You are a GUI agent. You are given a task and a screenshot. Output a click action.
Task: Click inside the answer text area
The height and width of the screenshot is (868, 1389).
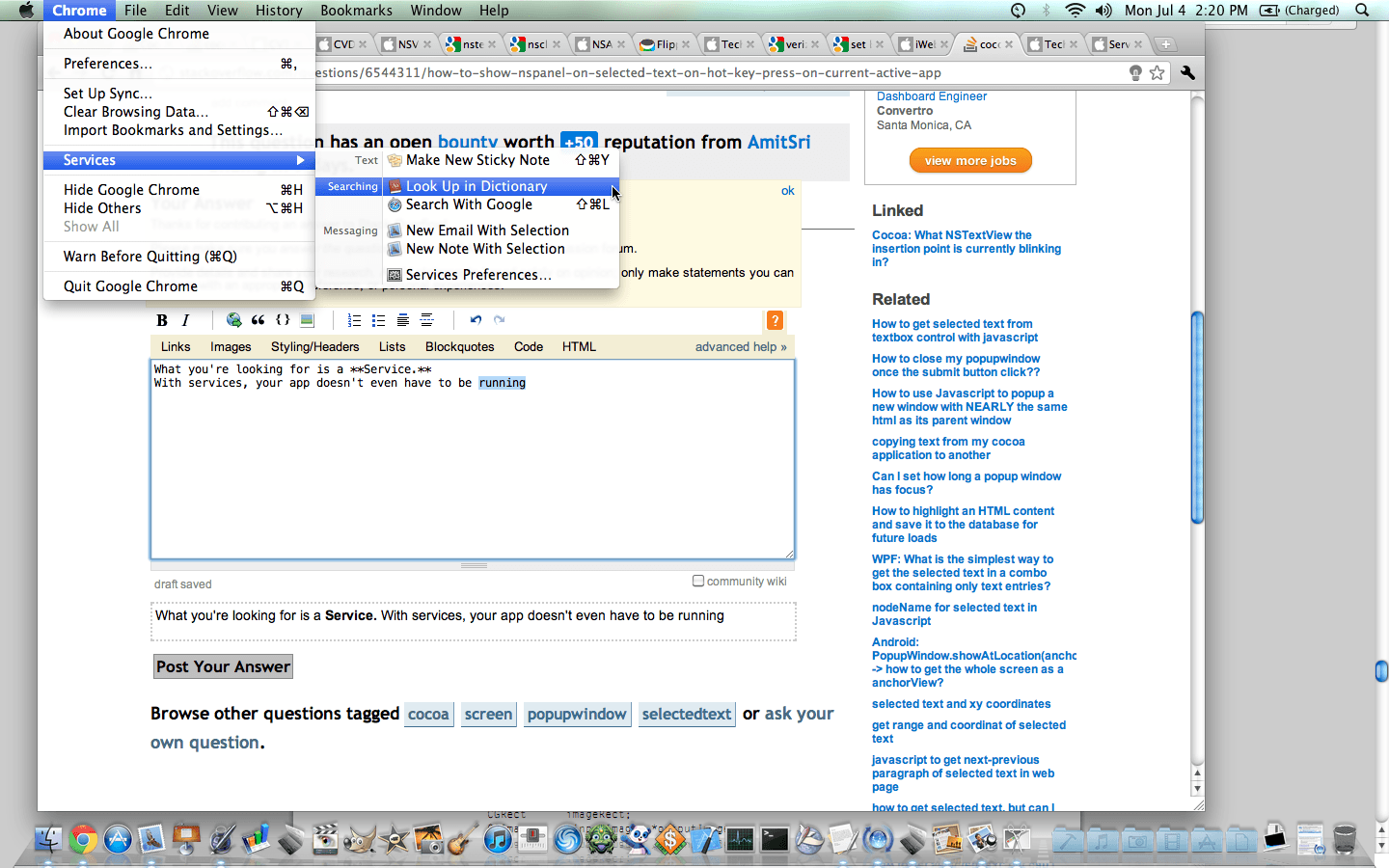coord(473,459)
